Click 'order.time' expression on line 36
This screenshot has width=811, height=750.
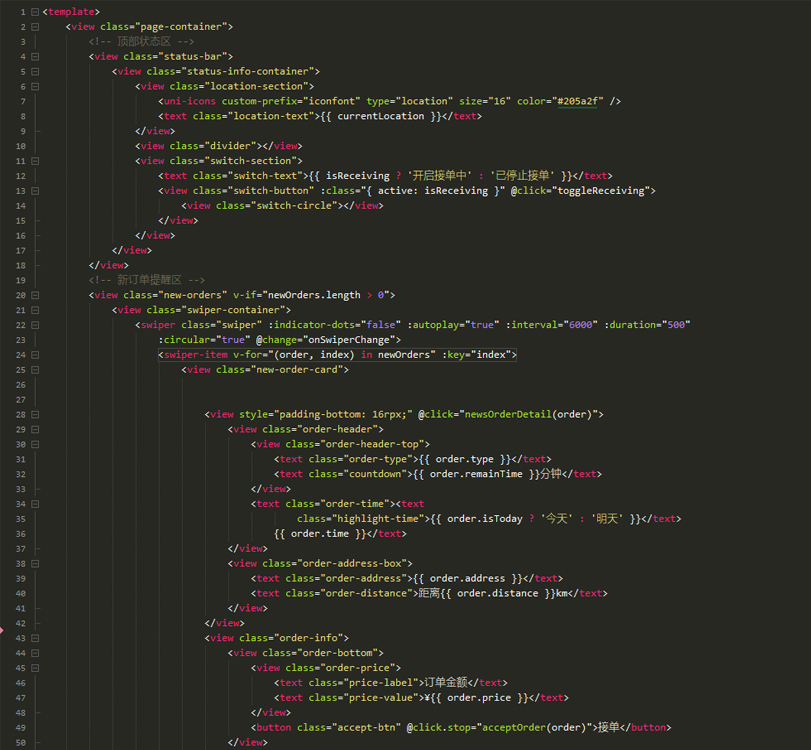click(x=320, y=534)
